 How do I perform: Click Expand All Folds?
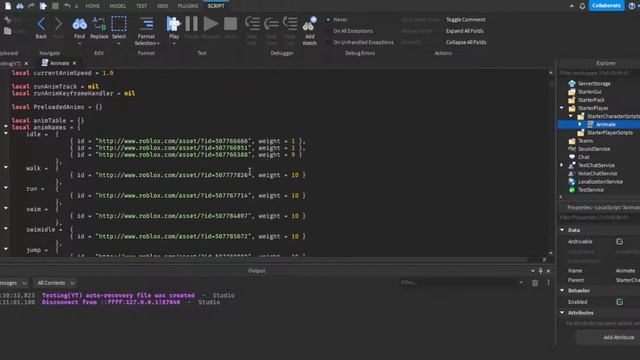[x=464, y=31]
